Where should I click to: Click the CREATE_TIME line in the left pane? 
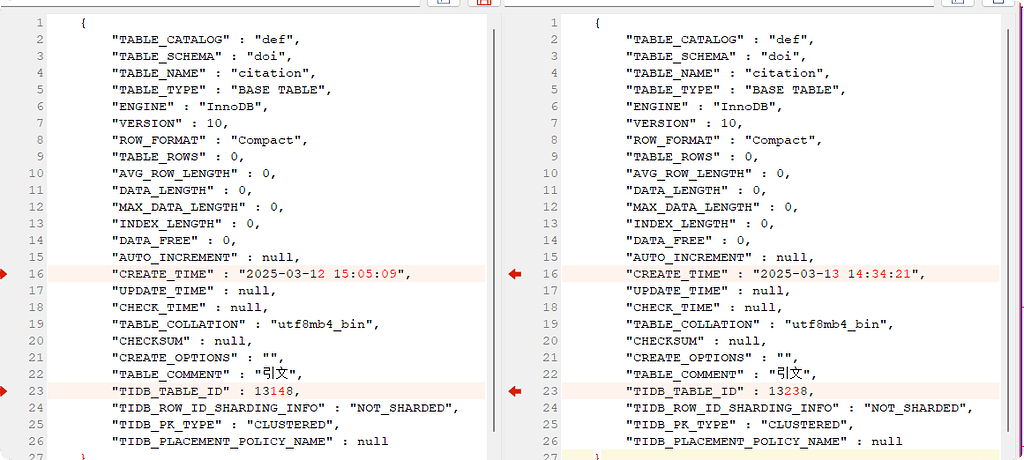click(x=261, y=273)
